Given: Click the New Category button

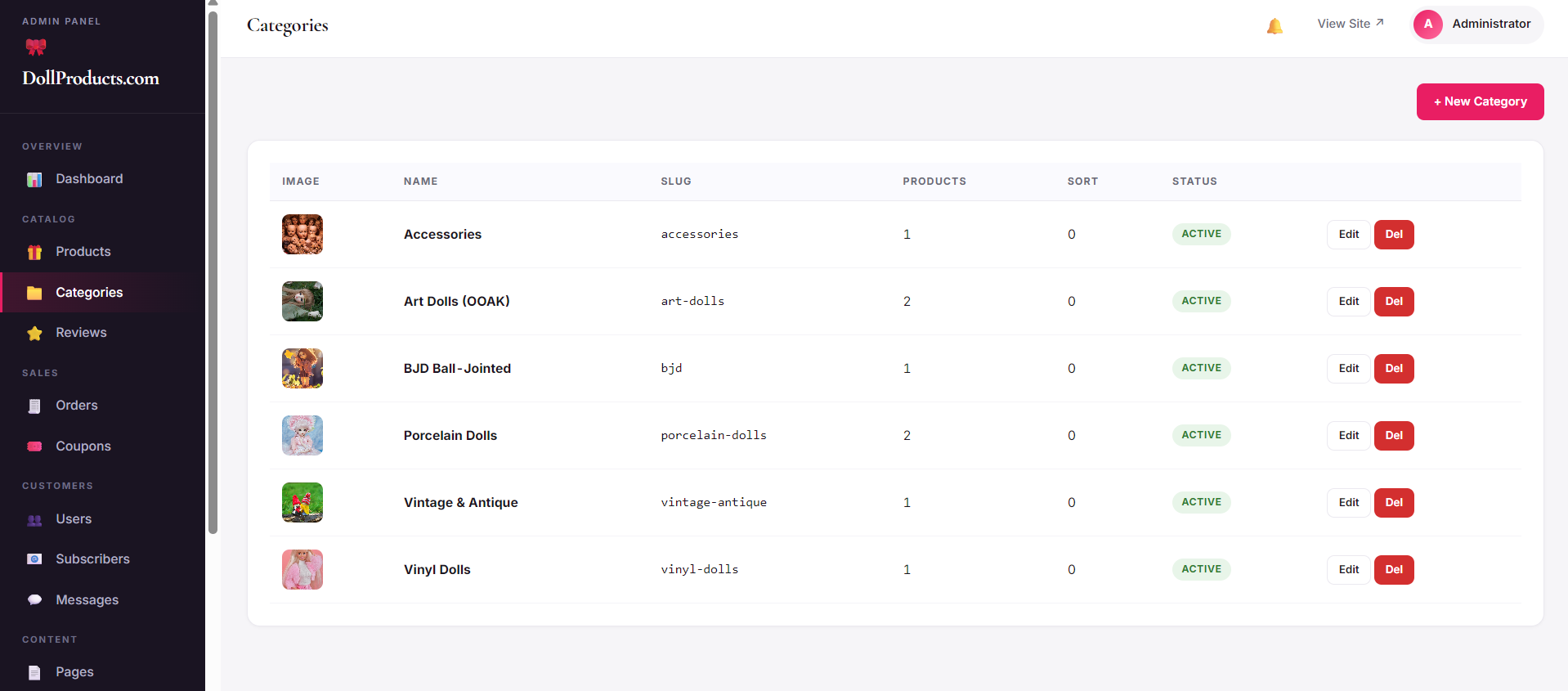Looking at the screenshot, I should [x=1480, y=101].
